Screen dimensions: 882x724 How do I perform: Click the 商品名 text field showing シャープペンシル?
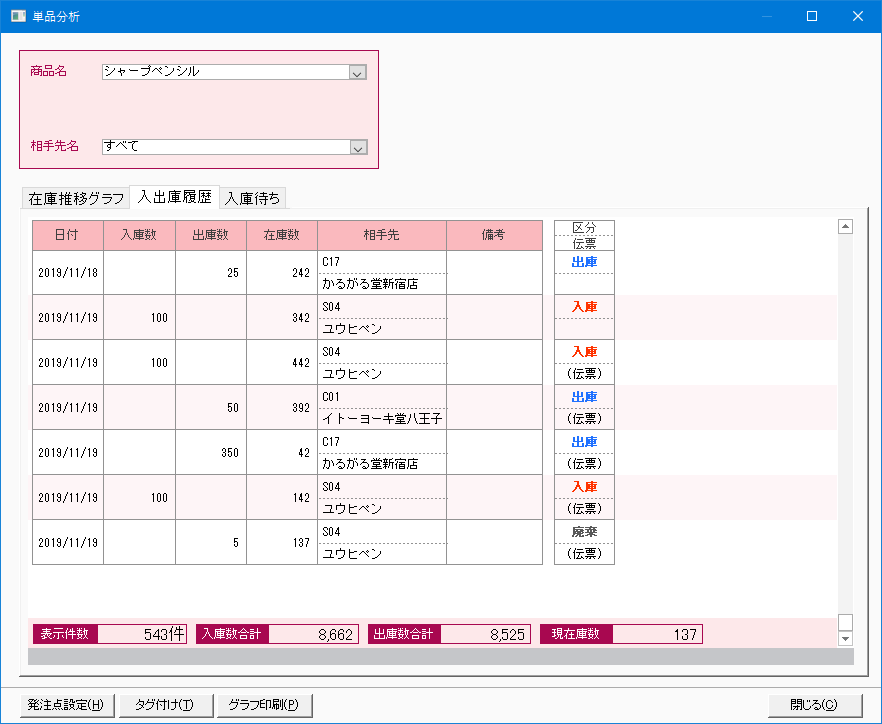pyautogui.click(x=225, y=72)
